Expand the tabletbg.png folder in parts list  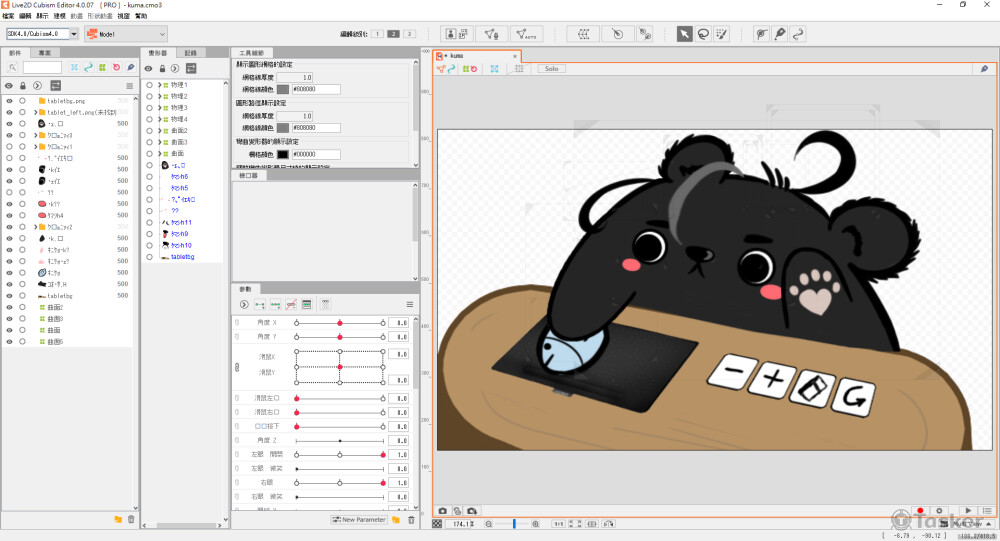coord(34,101)
